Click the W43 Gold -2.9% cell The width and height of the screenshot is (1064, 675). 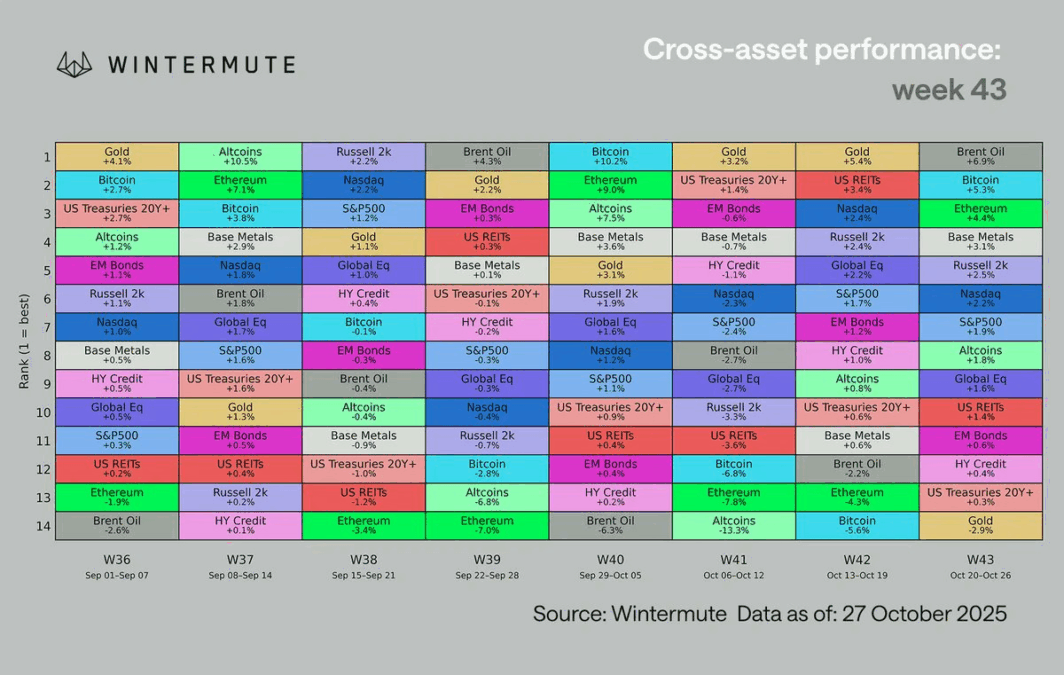click(980, 526)
